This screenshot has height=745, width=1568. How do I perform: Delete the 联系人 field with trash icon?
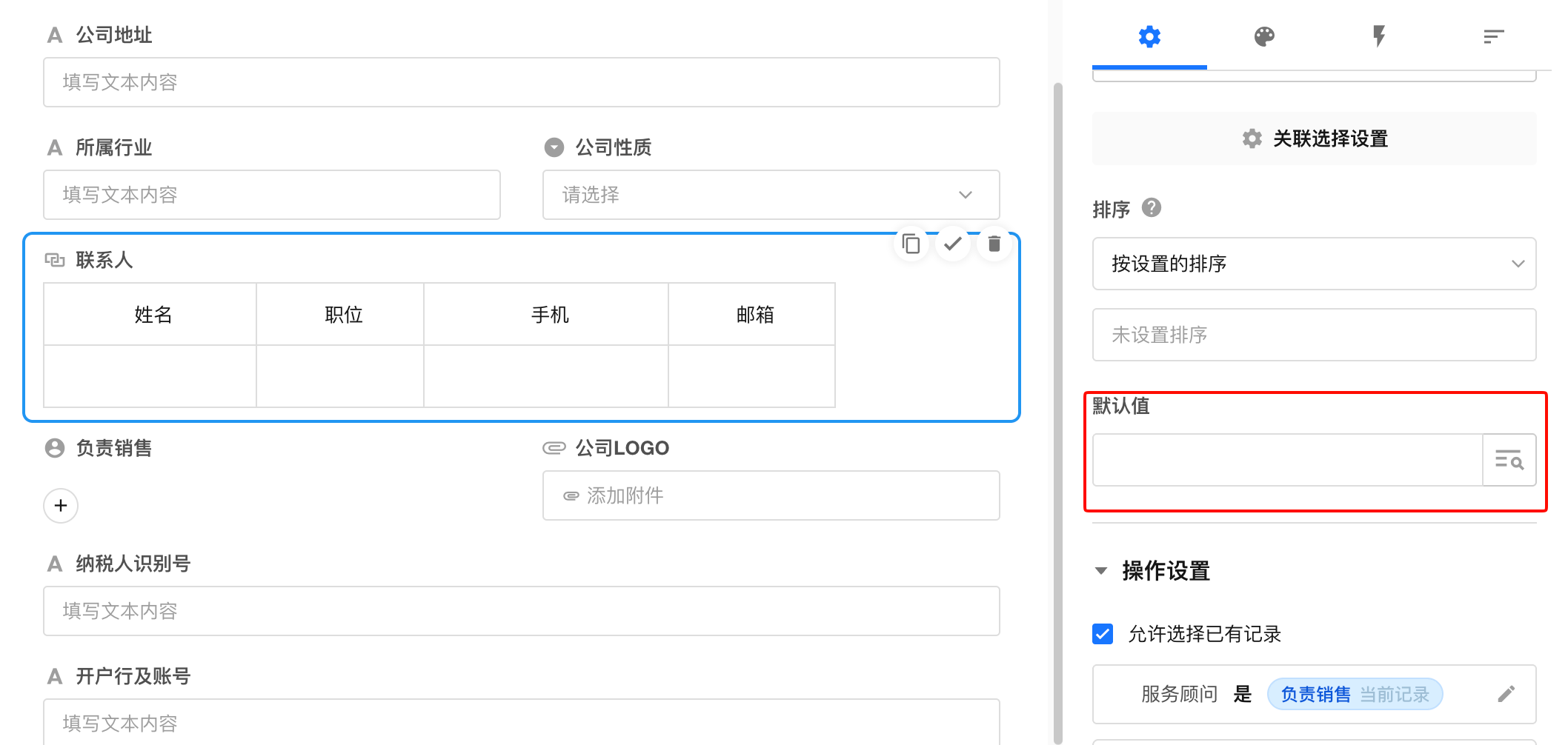994,244
